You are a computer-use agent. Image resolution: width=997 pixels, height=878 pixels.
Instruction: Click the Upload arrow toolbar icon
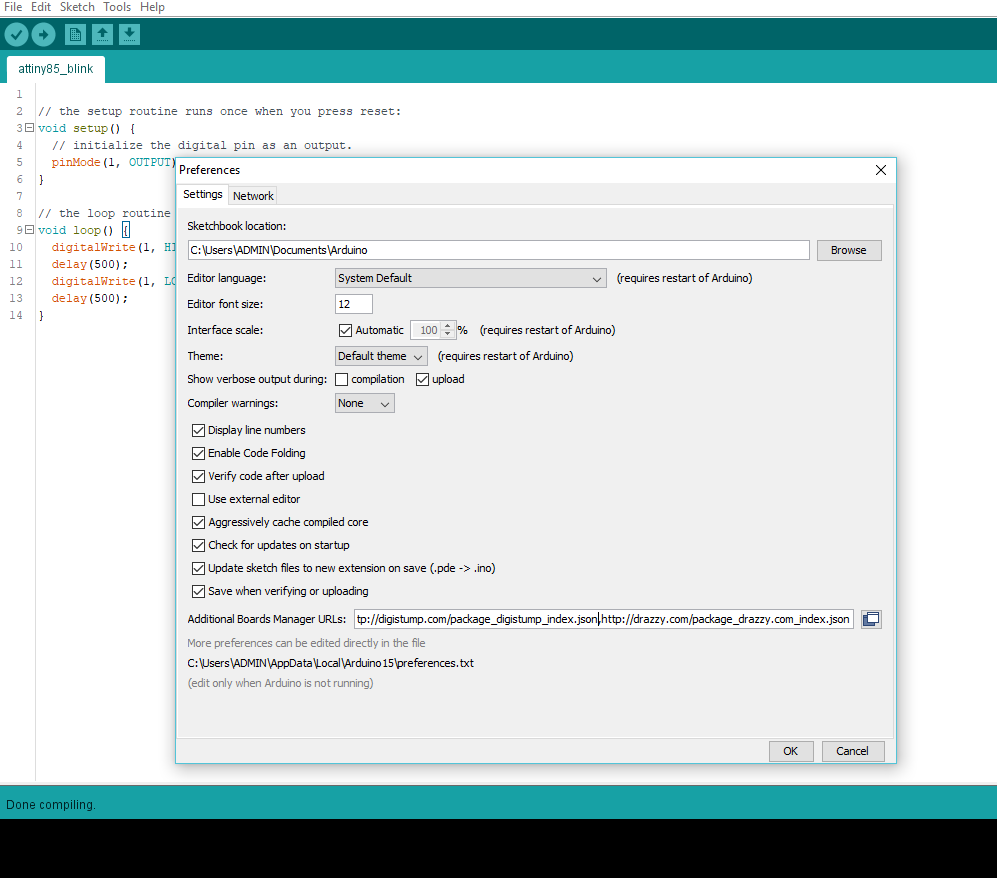click(43, 34)
